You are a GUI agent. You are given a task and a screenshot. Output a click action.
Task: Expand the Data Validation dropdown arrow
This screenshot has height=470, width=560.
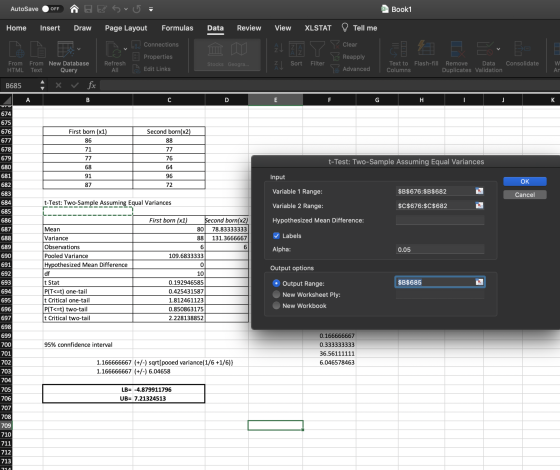tap(498, 49)
